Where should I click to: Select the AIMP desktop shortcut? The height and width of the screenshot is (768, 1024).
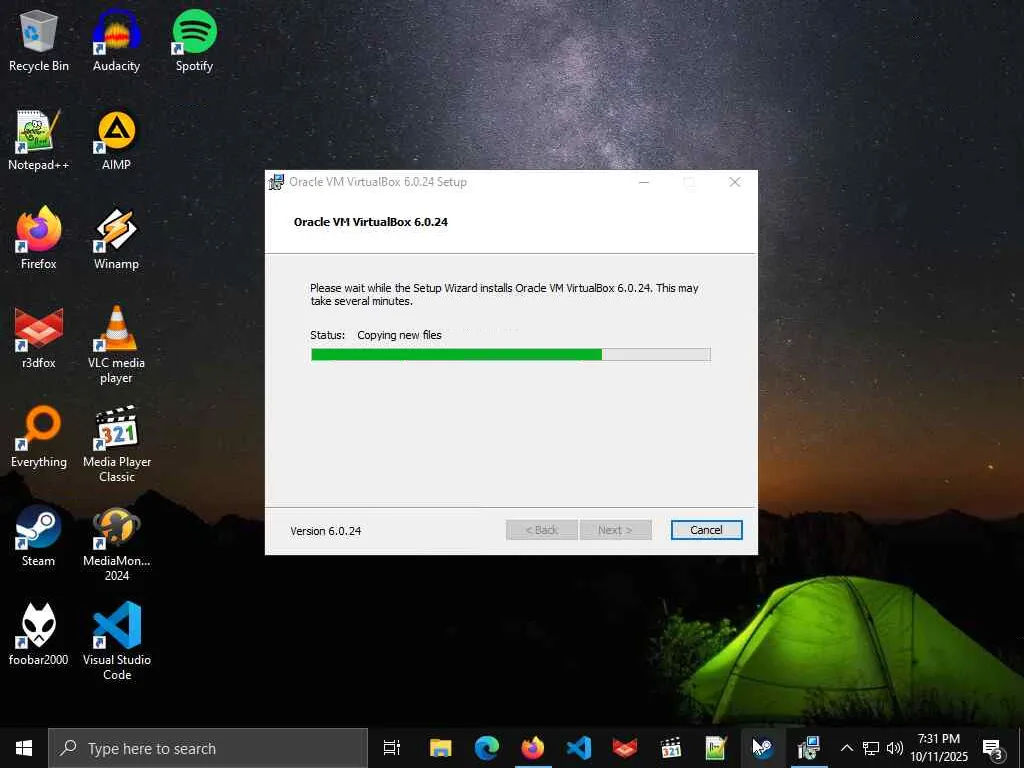[116, 140]
